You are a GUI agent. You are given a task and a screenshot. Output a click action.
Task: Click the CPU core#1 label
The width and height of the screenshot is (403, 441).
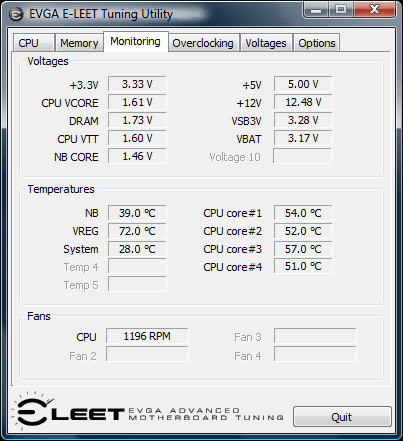pyautogui.click(x=233, y=213)
